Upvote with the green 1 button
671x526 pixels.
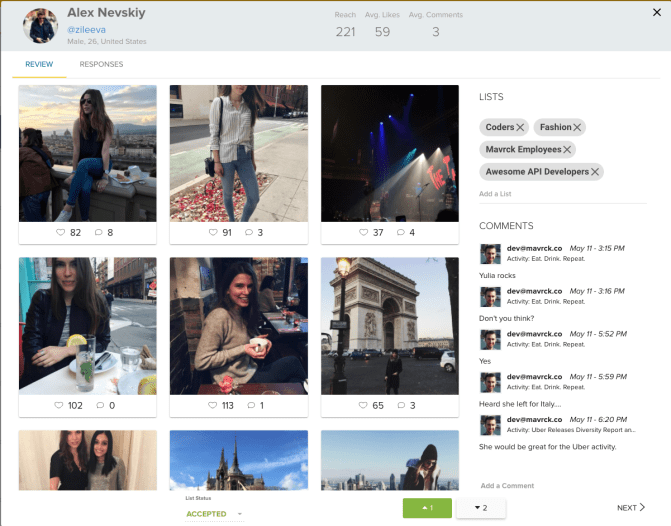pyautogui.click(x=427, y=508)
